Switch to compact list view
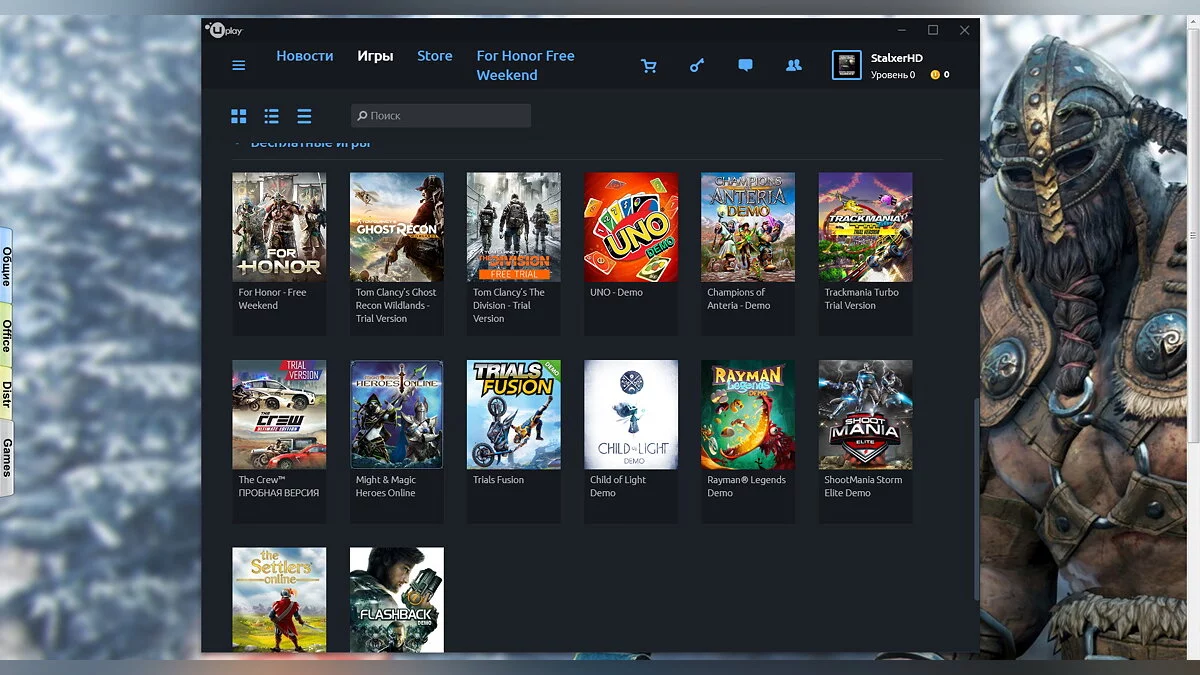The width and height of the screenshot is (1200, 675). click(x=304, y=117)
